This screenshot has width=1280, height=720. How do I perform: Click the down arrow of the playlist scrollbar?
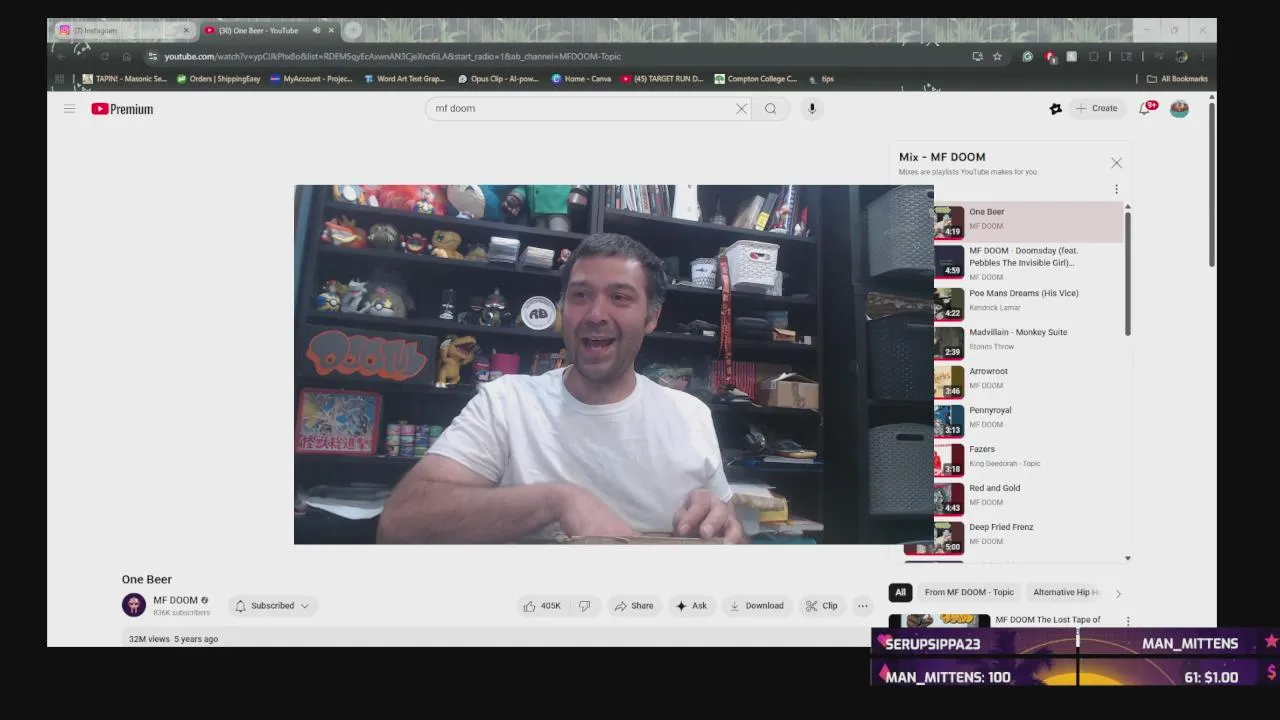1128,558
